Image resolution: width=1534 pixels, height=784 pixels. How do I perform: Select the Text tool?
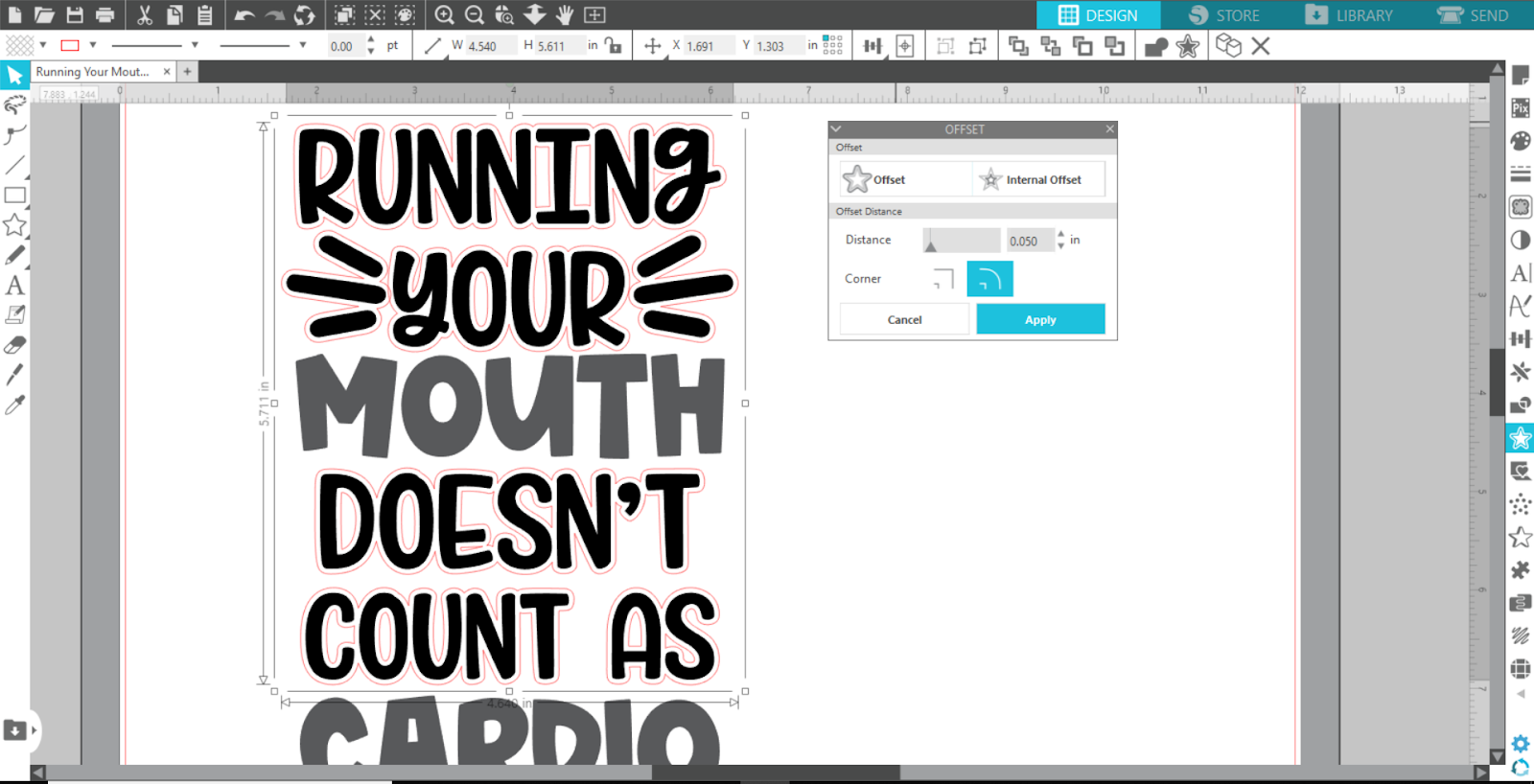[x=14, y=285]
